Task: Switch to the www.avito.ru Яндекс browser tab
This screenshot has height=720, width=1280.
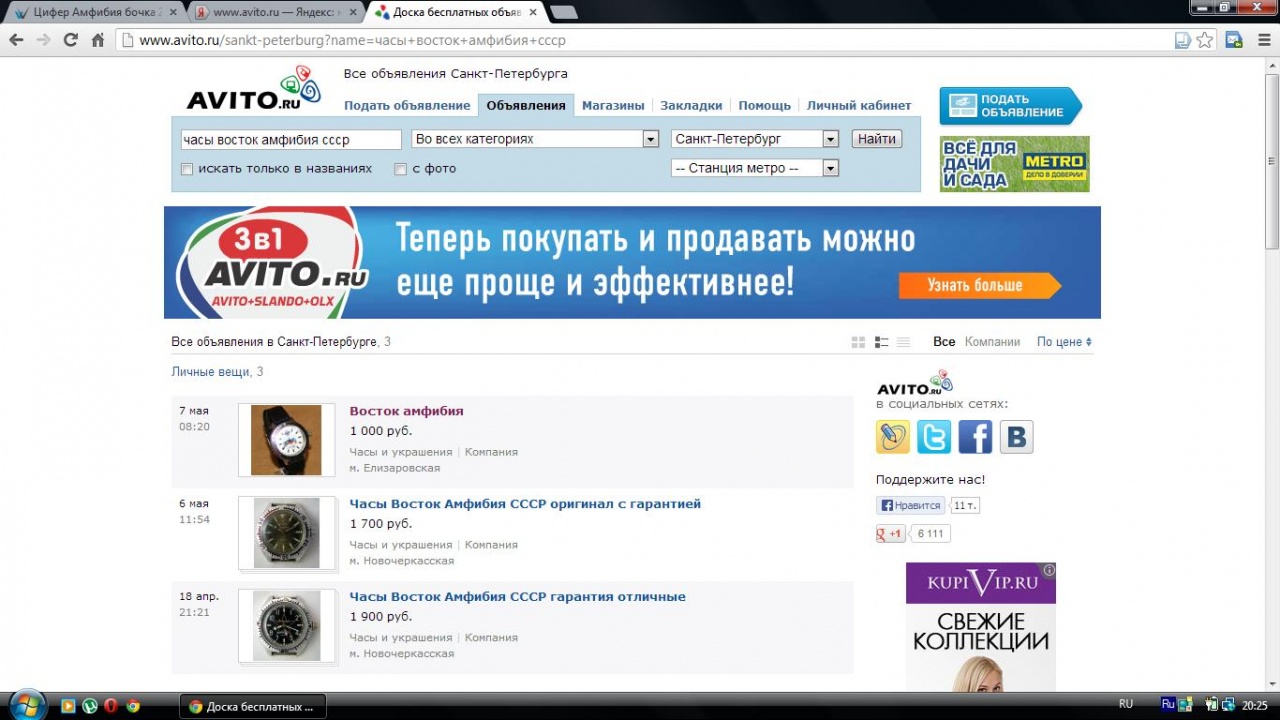Action: click(276, 12)
